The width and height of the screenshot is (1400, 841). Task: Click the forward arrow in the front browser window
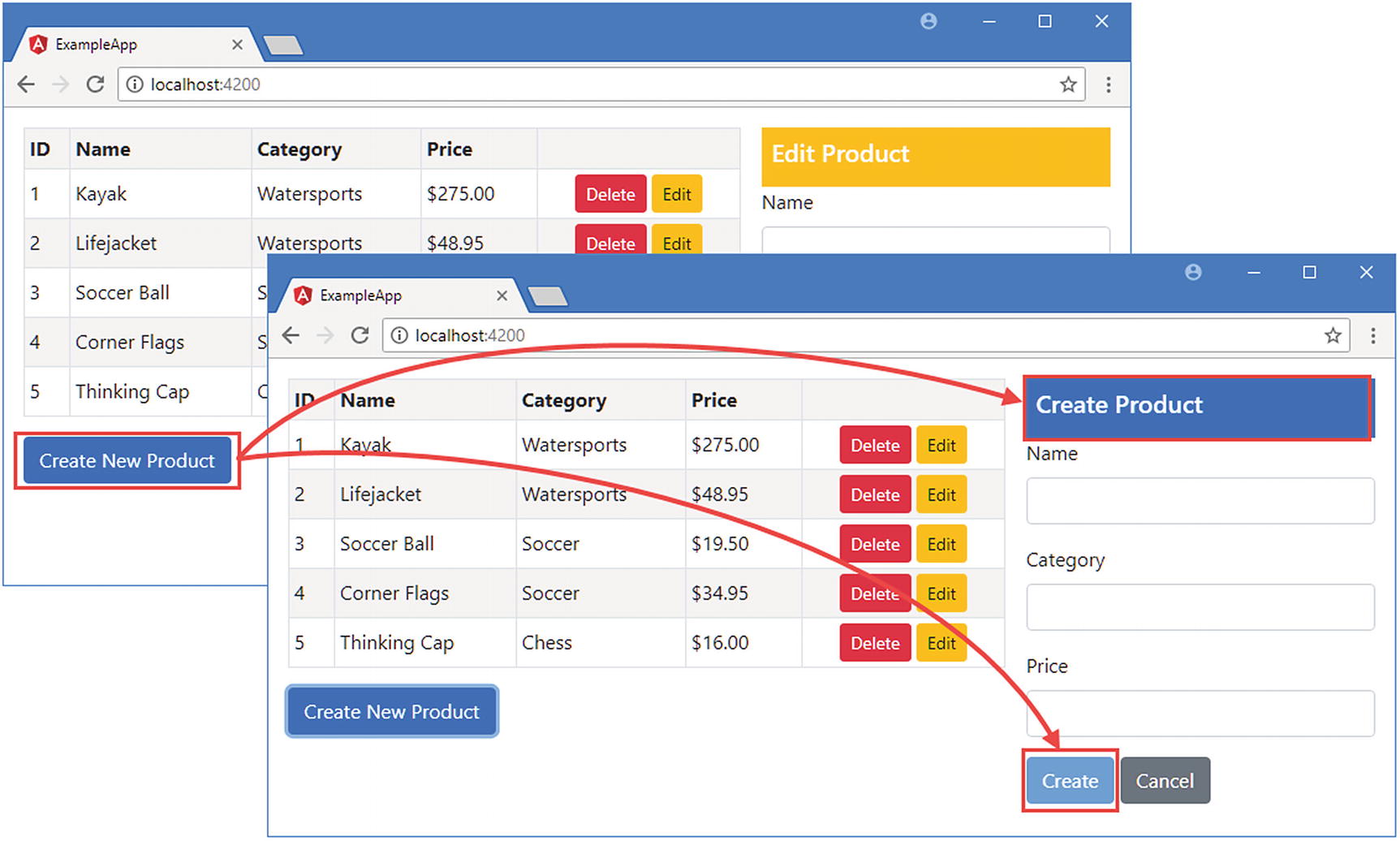click(x=325, y=335)
